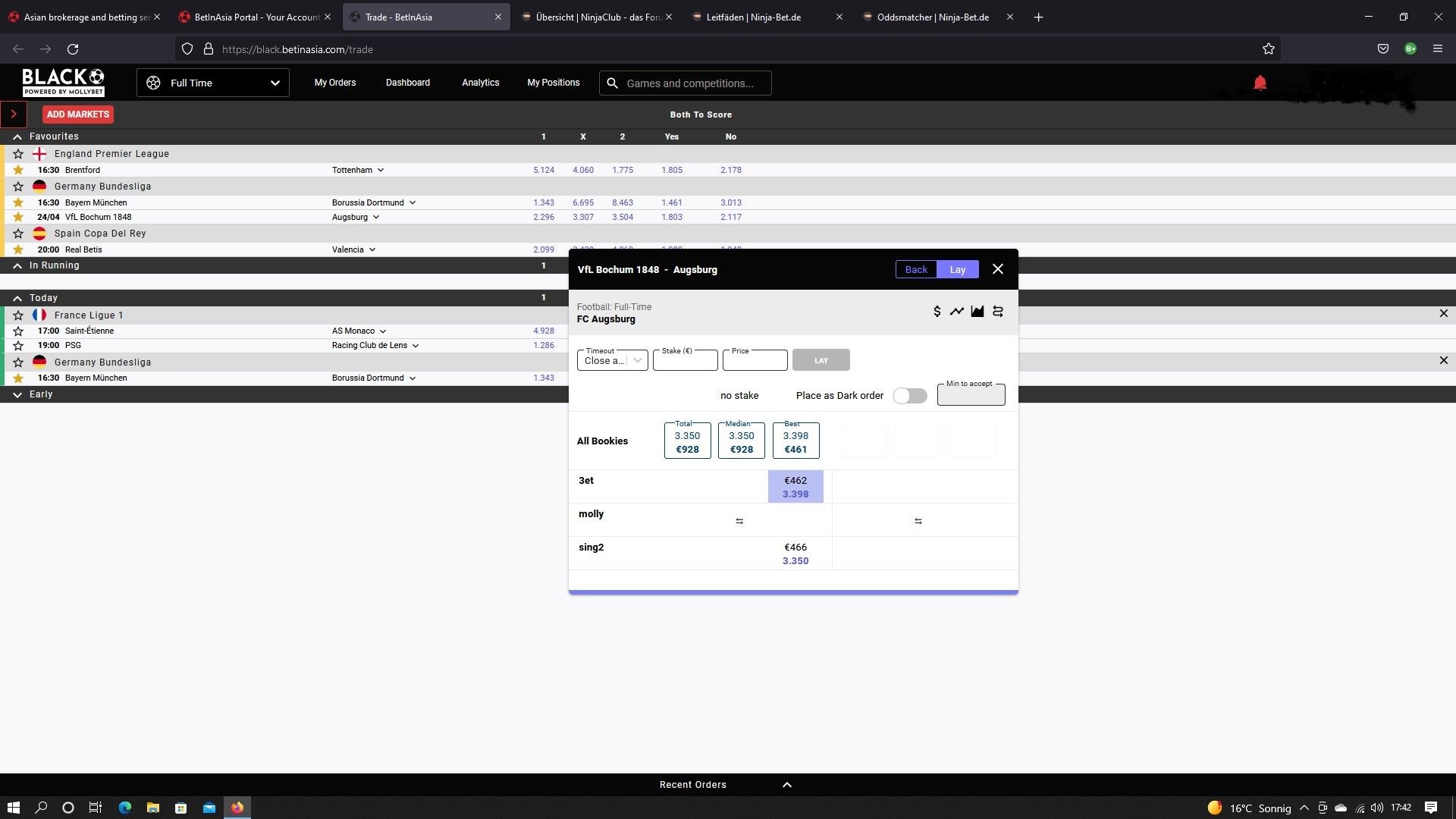Expand the red sidebar arrow button
1456x819 pixels.
pos(14,115)
